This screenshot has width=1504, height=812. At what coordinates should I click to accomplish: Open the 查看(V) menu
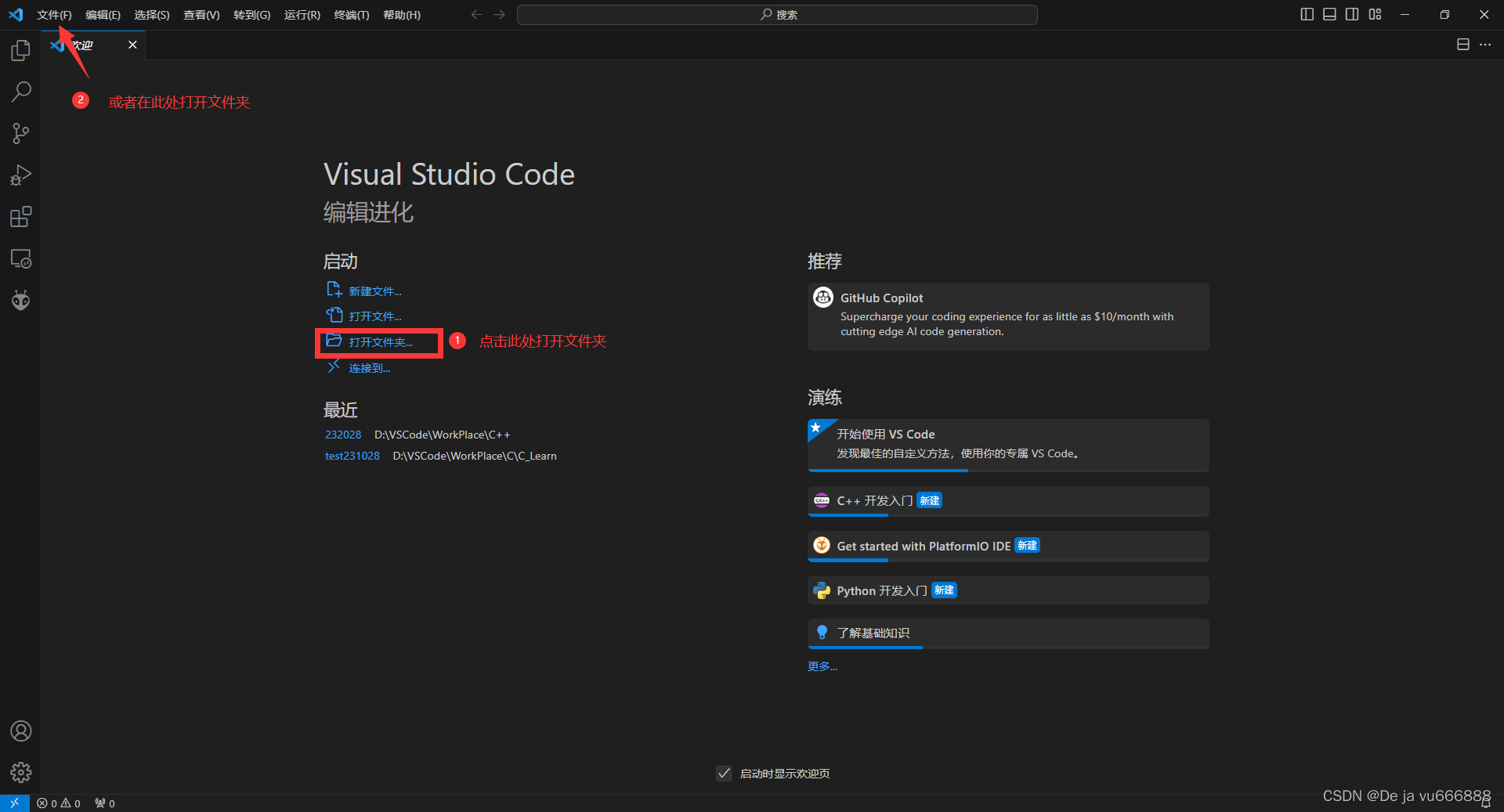pyautogui.click(x=201, y=15)
